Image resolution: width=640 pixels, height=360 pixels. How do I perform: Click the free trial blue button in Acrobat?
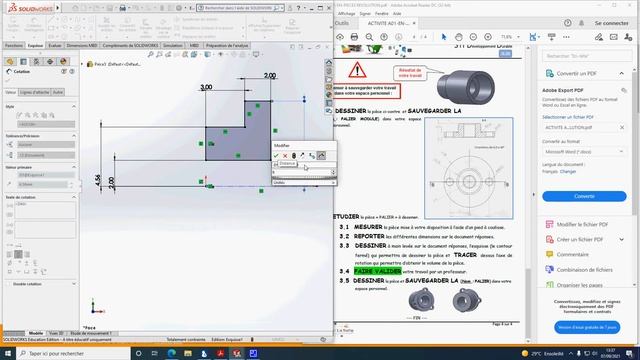coord(587,327)
